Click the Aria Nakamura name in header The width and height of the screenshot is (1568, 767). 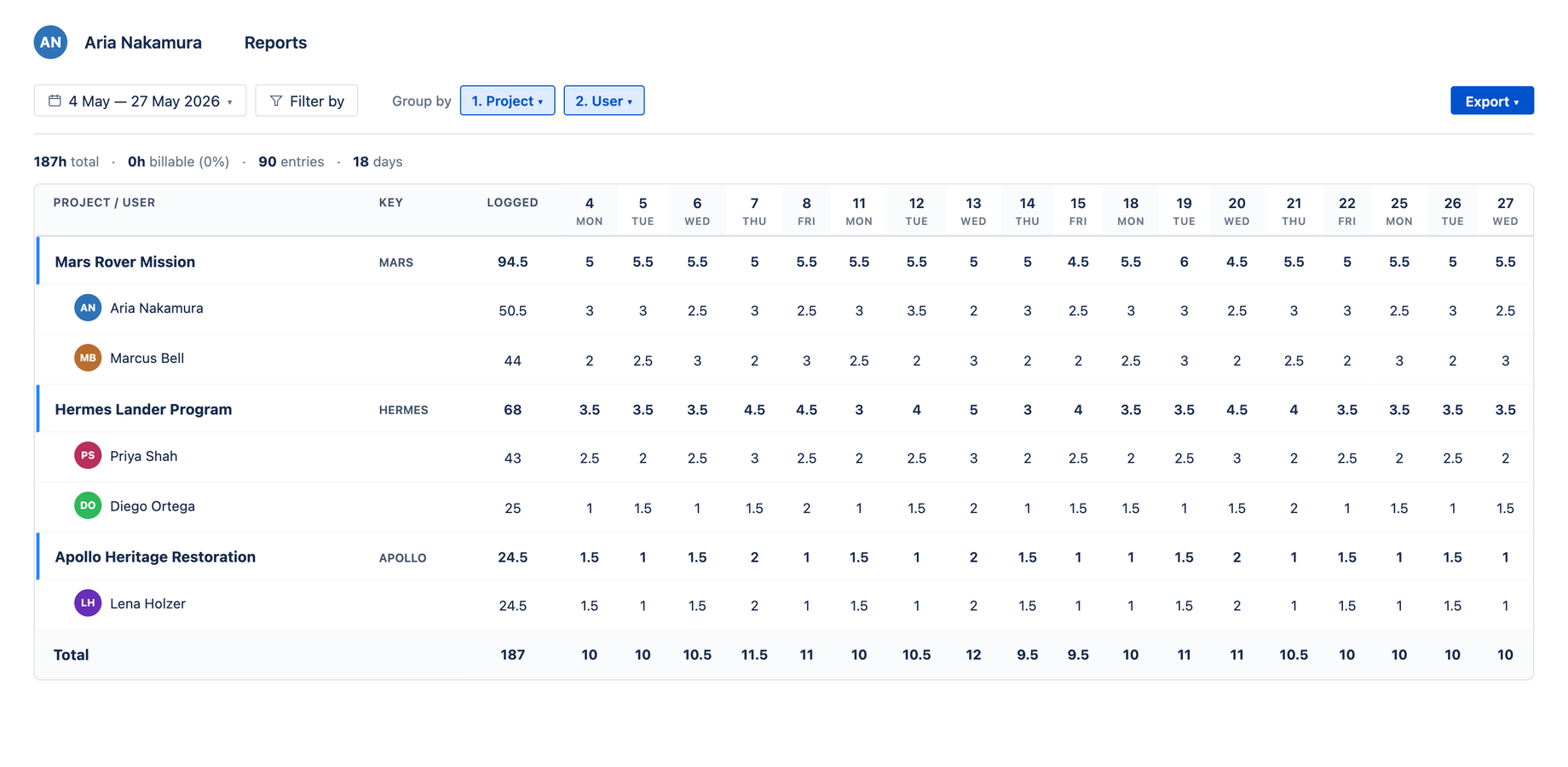point(143,43)
